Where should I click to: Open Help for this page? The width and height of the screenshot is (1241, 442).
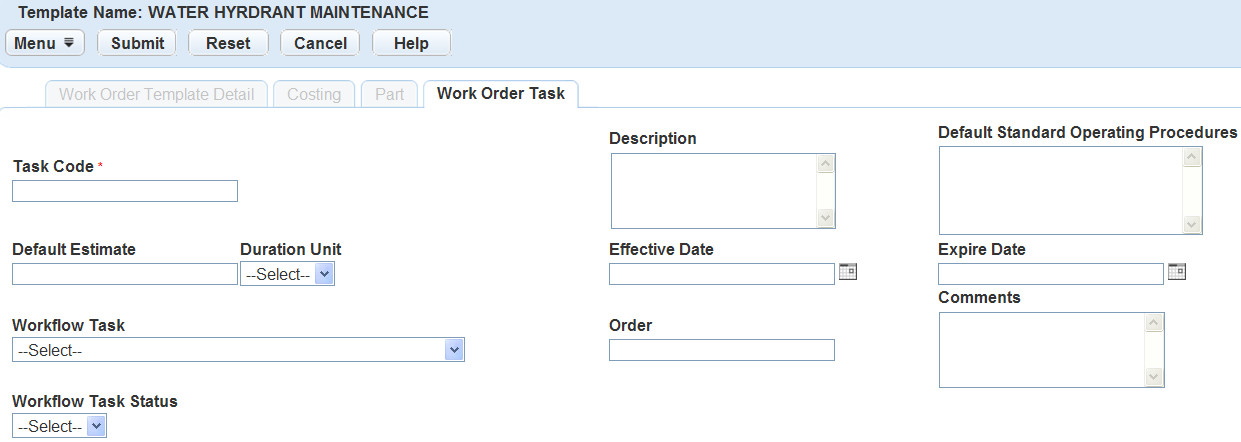pos(411,43)
